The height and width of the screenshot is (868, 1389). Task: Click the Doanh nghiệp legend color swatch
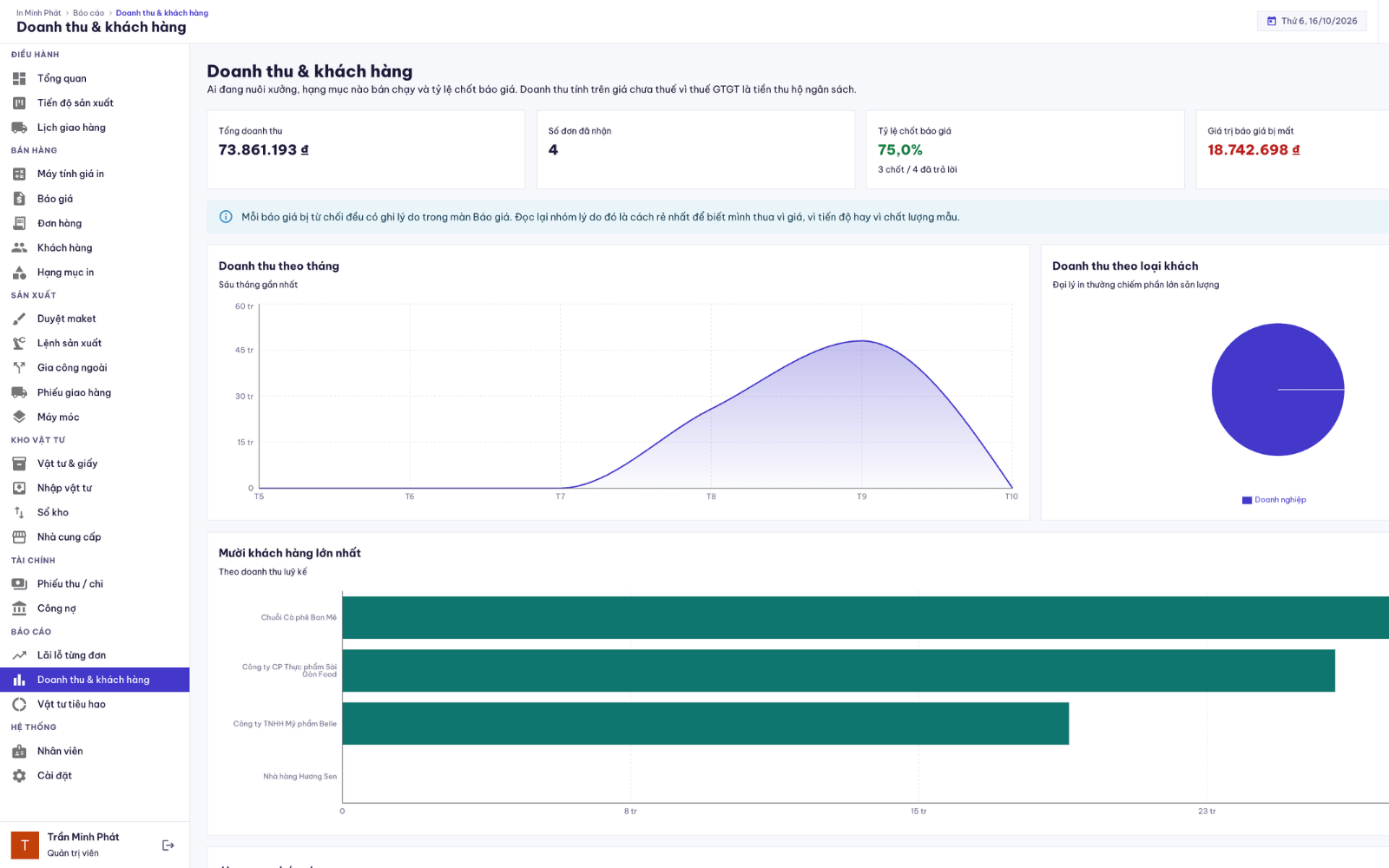(x=1247, y=500)
